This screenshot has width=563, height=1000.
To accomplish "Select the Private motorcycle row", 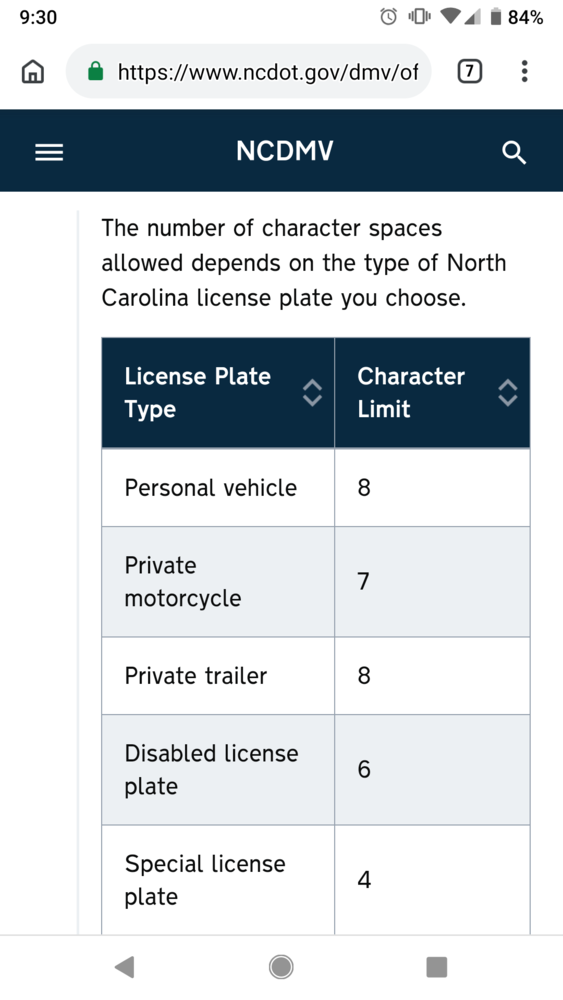I will (x=316, y=582).
